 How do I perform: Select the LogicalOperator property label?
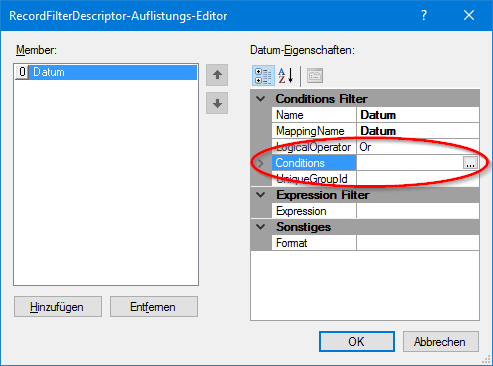coord(314,147)
